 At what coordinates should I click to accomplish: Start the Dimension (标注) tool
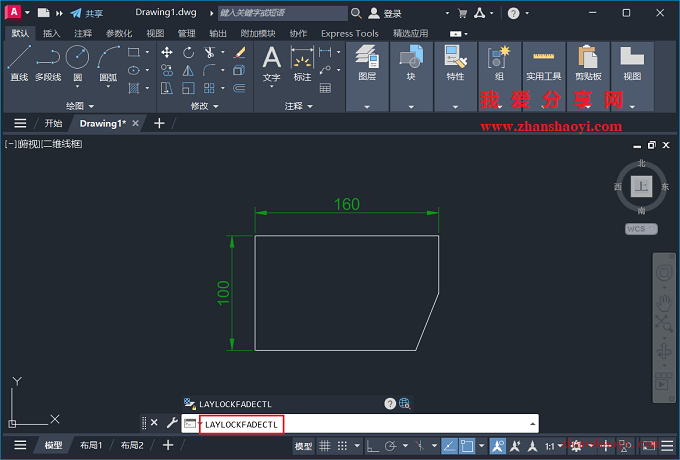(x=302, y=64)
